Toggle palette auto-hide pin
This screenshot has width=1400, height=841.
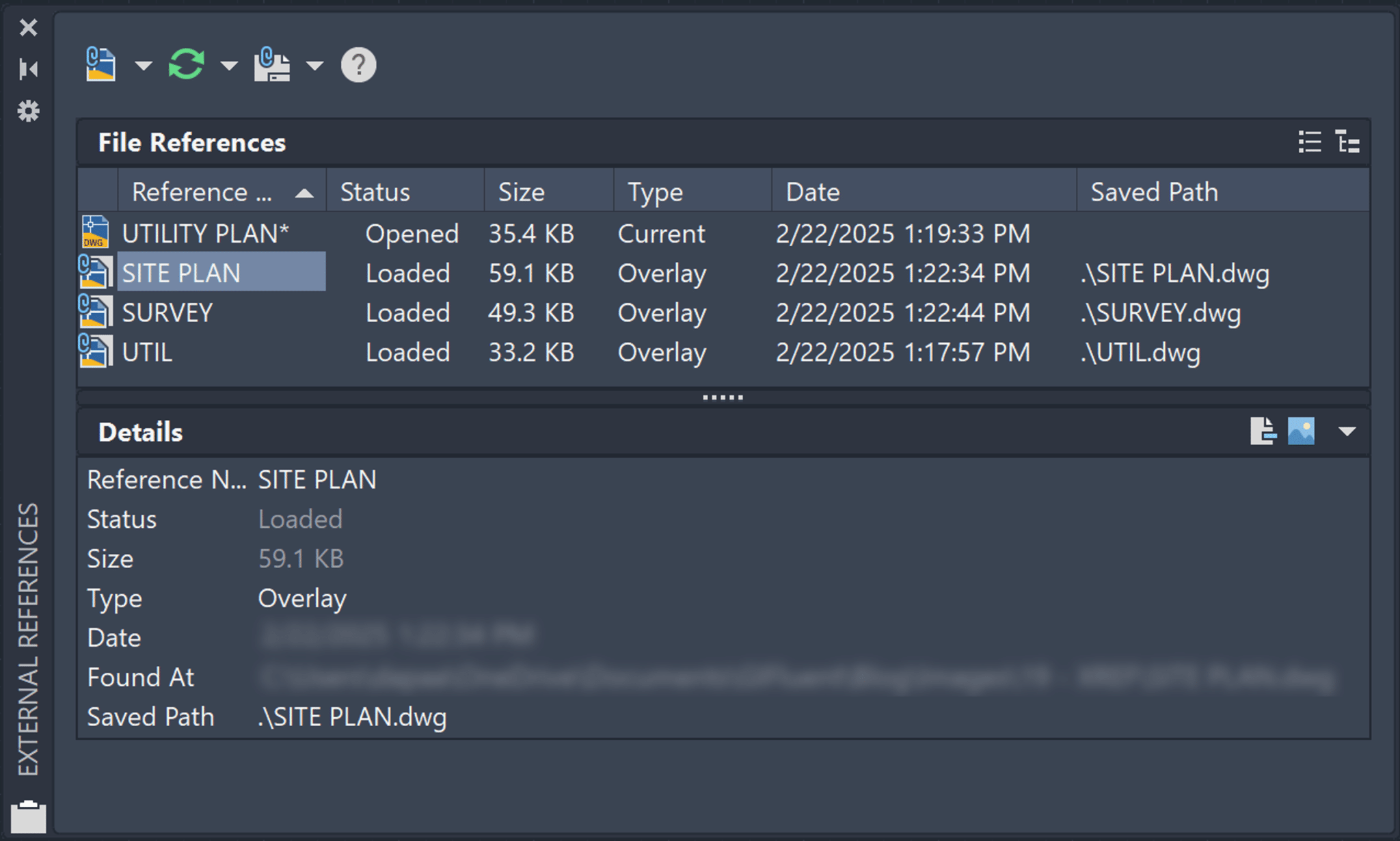tap(28, 68)
